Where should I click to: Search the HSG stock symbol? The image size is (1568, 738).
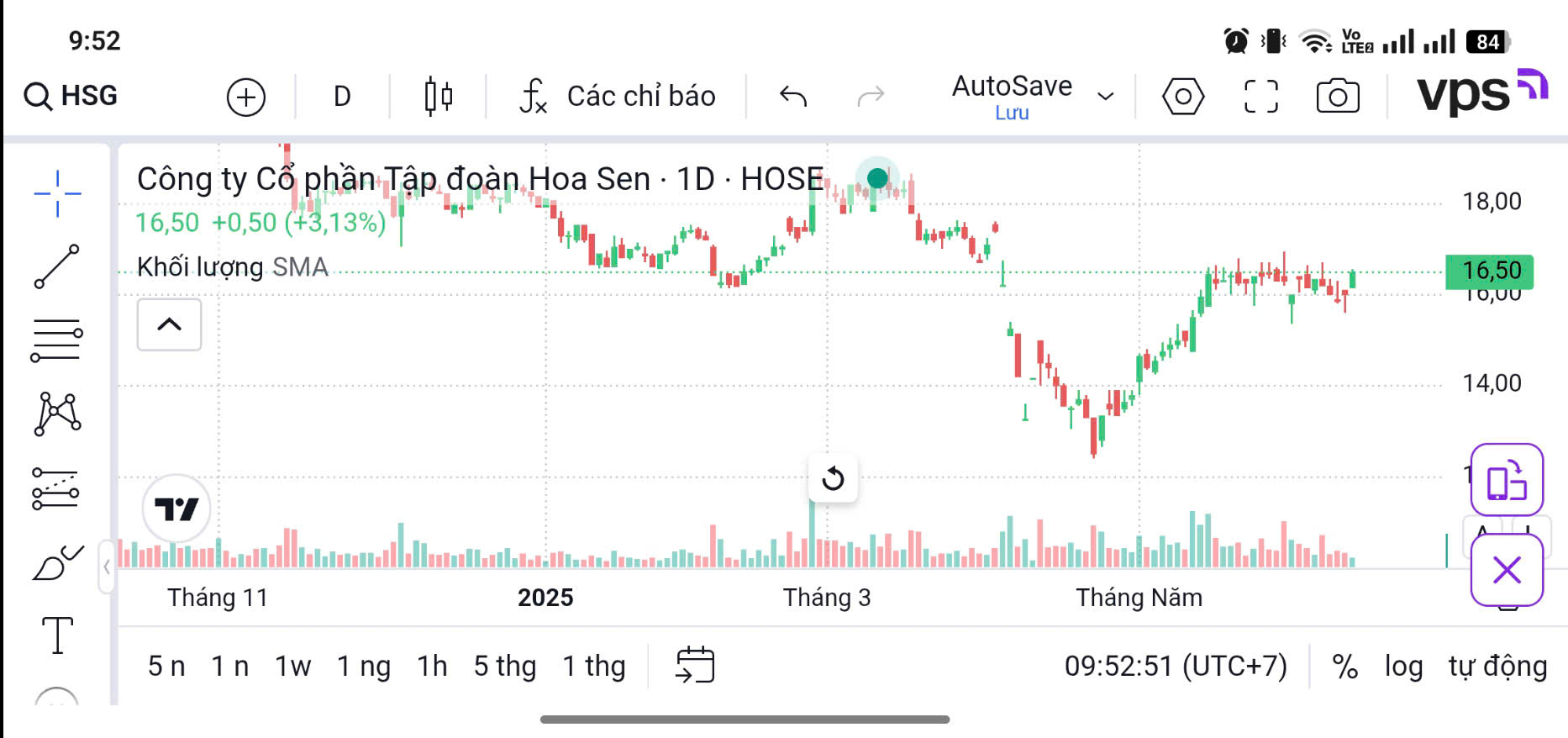tap(71, 96)
